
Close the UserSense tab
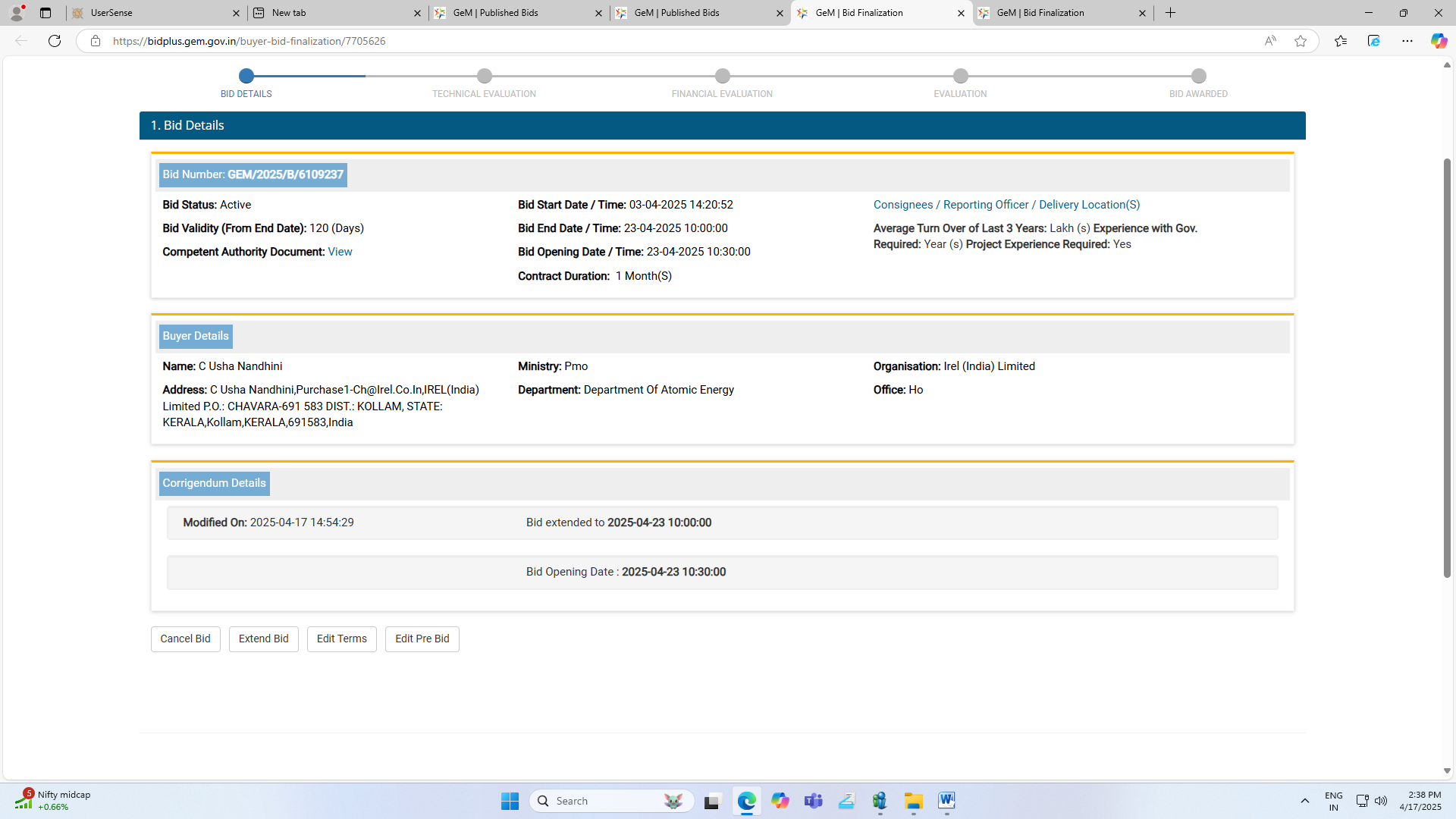pyautogui.click(x=236, y=13)
